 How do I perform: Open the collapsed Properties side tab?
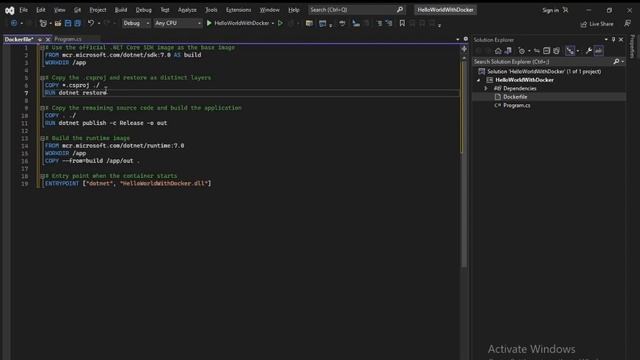click(x=633, y=46)
